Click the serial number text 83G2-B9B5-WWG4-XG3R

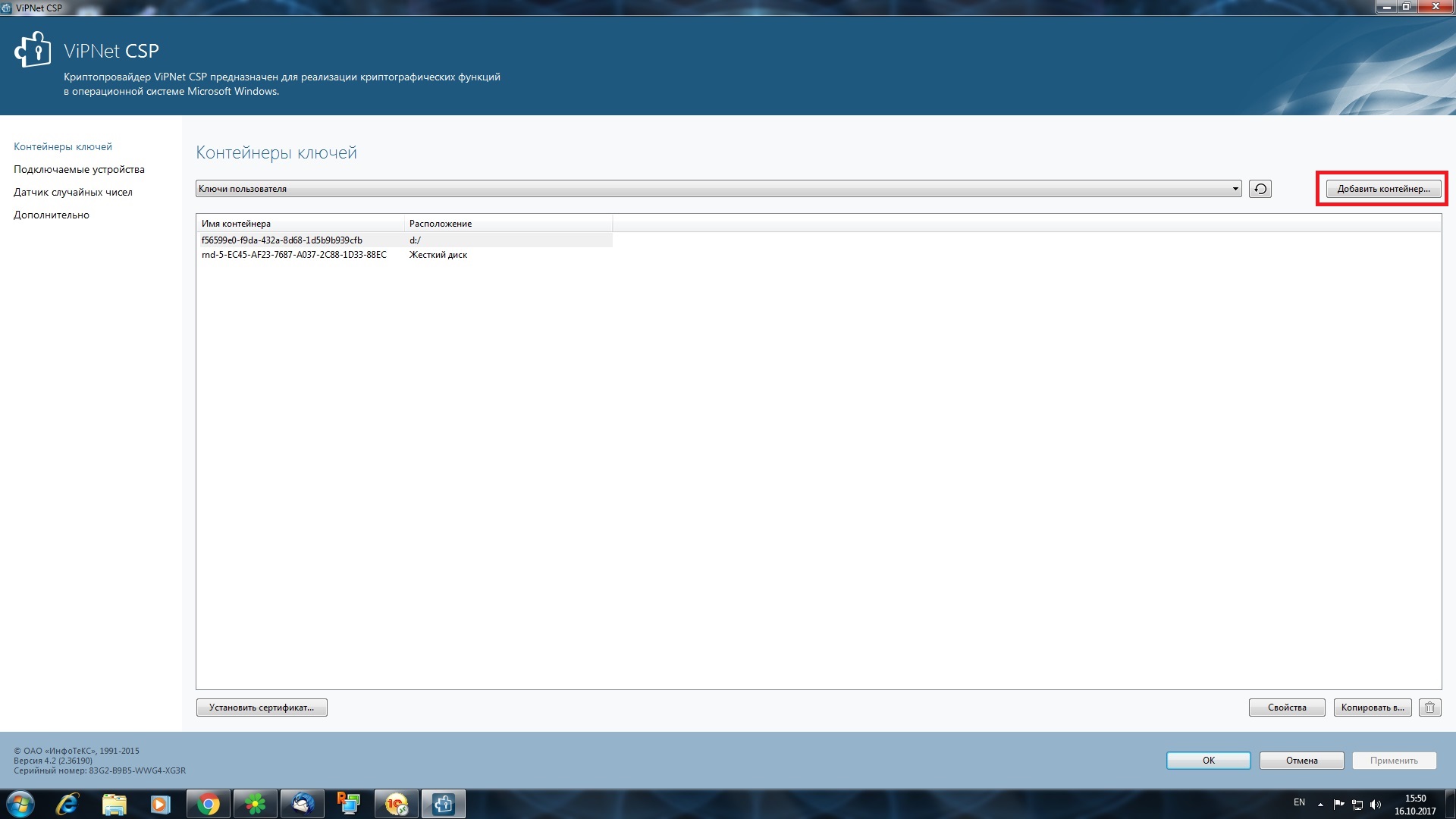pyautogui.click(x=137, y=770)
